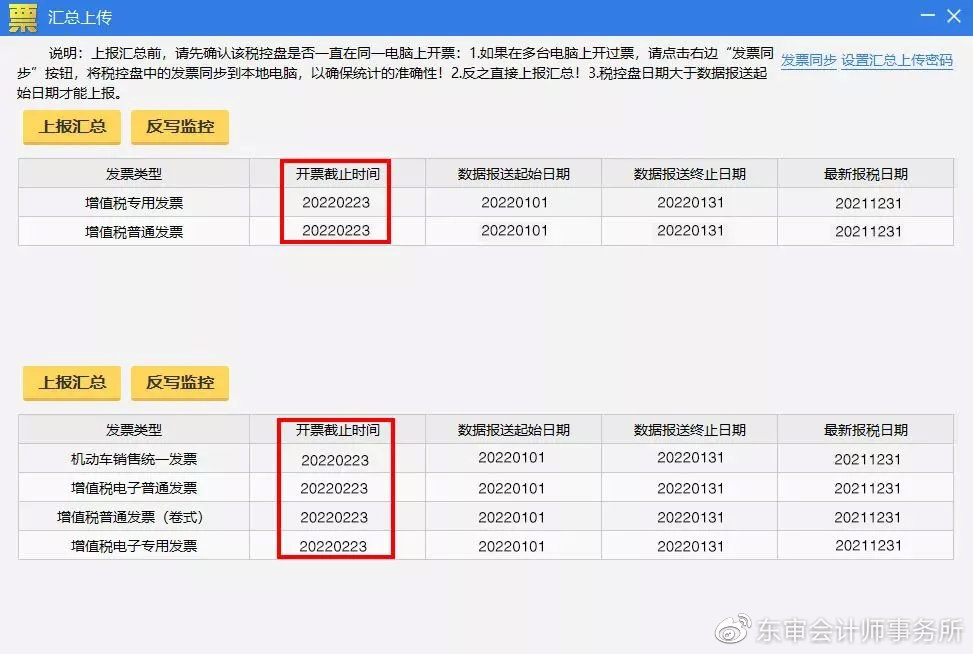Viewport: 973px width, 654px height.
Task: Click 20220223 cutoff in 增值税电子普通发票 row
Action: click(x=334, y=489)
